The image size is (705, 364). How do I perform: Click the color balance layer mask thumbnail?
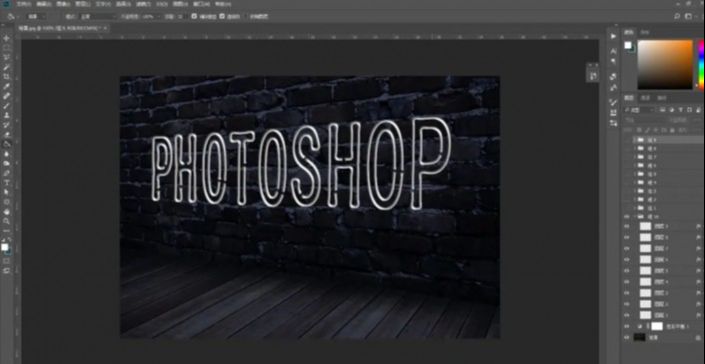tap(657, 326)
